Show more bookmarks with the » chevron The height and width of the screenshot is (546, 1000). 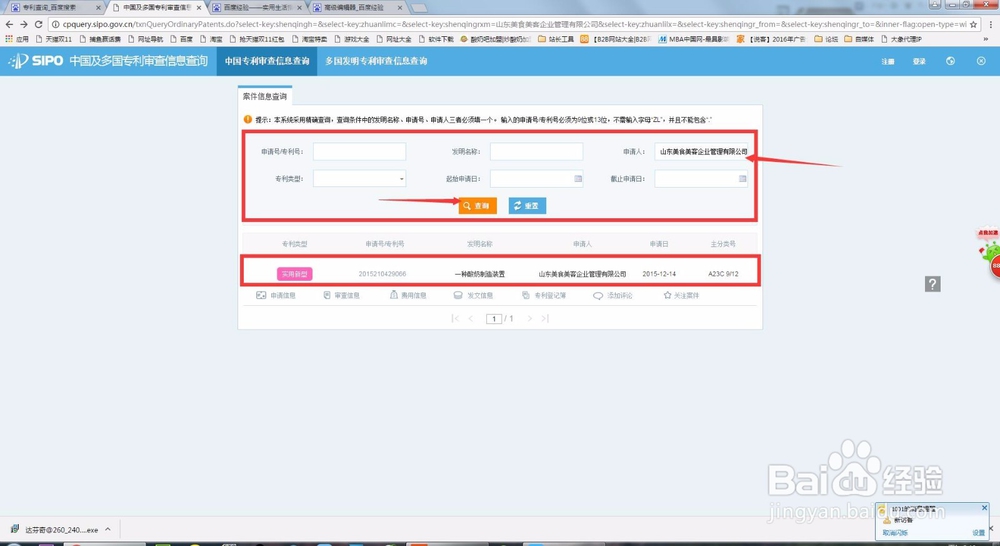tap(986, 39)
